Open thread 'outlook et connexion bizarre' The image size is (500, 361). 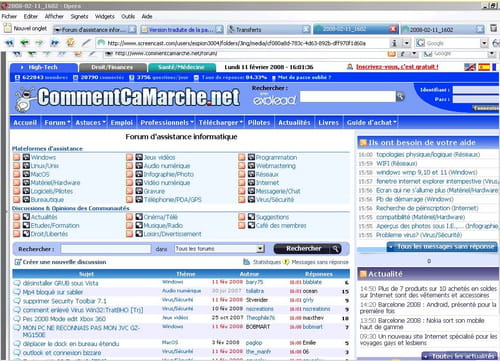(62, 352)
